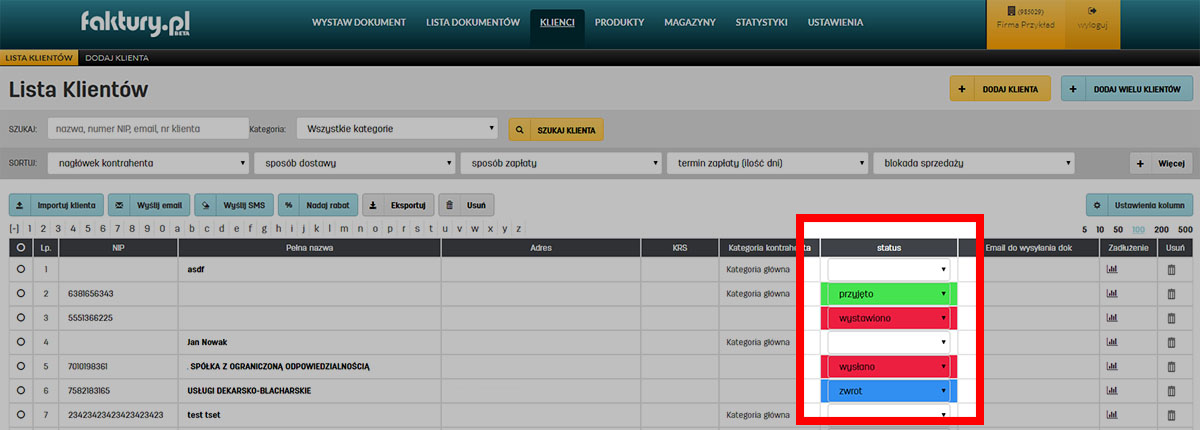Open the Wszystkie kategorie dropdown
Image resolution: width=1200 pixels, height=430 pixels.
click(x=396, y=129)
